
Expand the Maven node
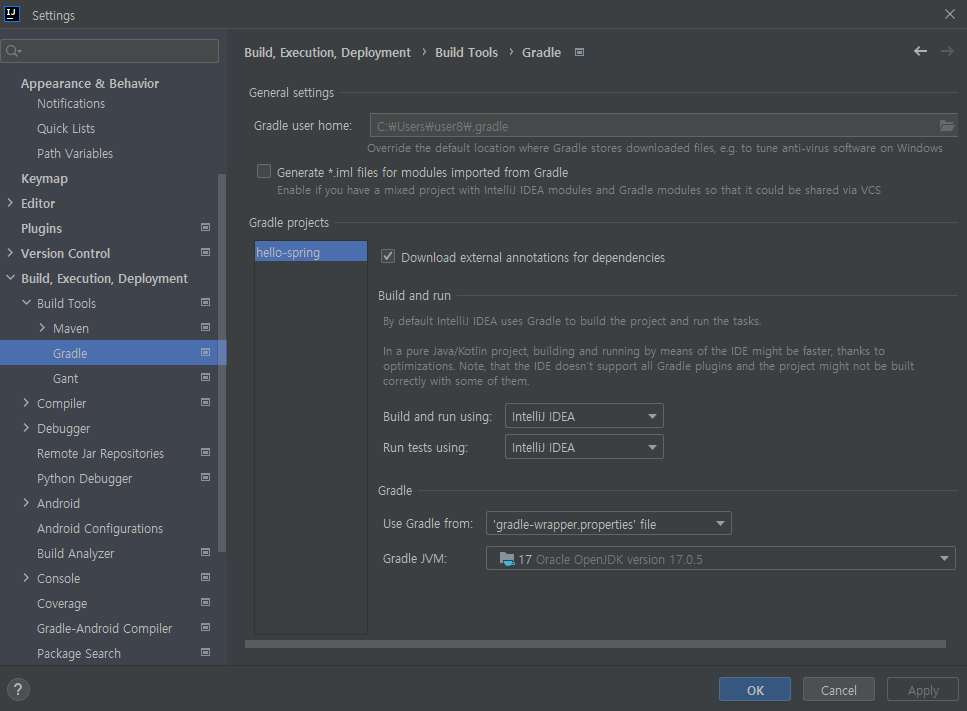point(42,328)
